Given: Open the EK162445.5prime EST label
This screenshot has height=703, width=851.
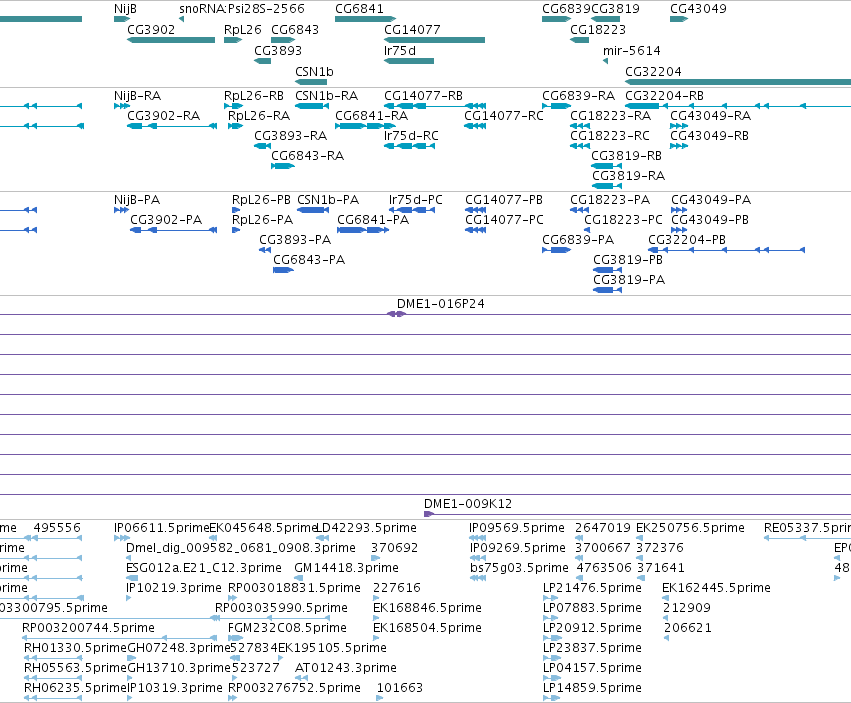Looking at the screenshot, I should 716,588.
